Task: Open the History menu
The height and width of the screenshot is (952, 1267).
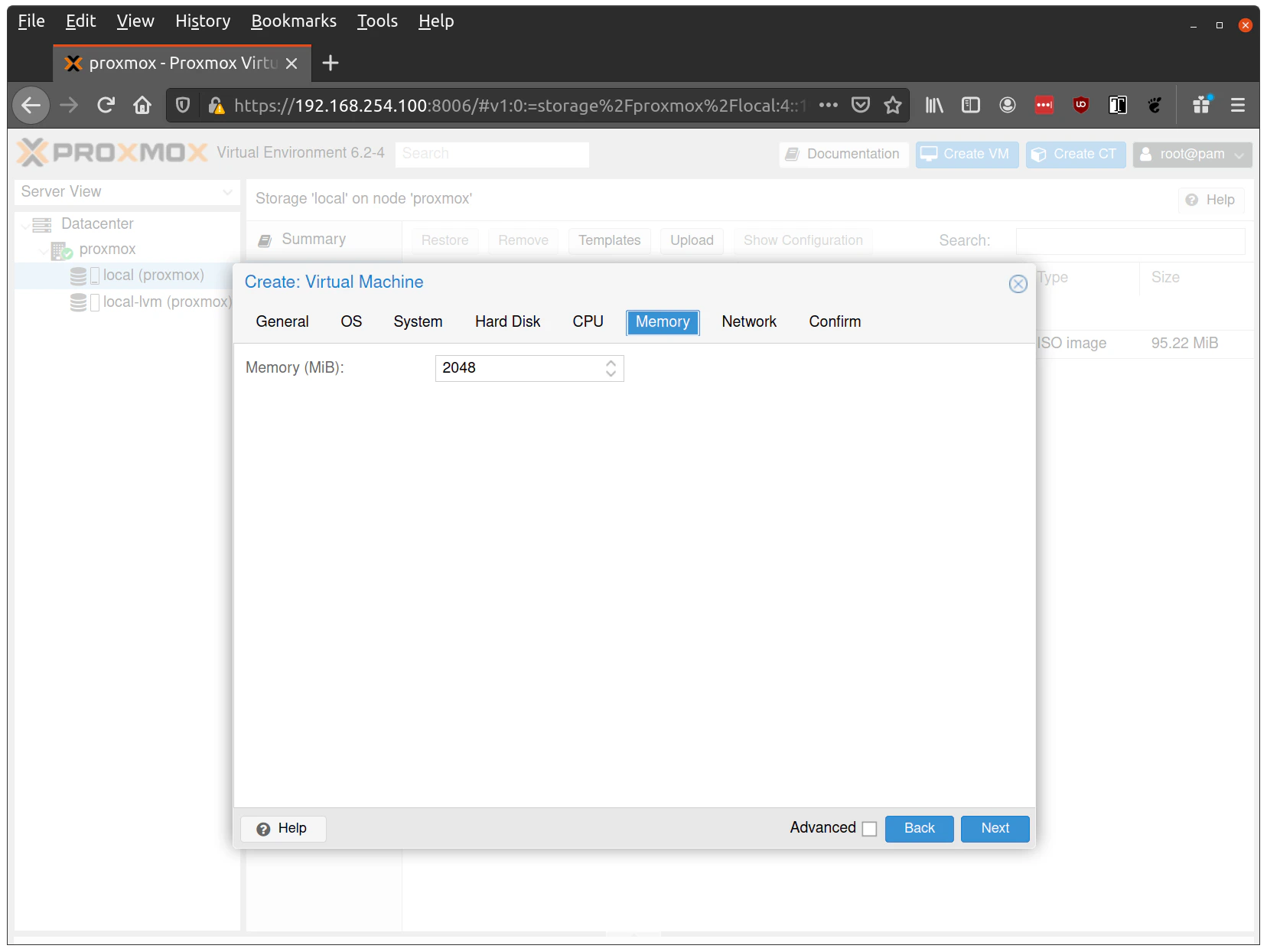Action: [203, 21]
